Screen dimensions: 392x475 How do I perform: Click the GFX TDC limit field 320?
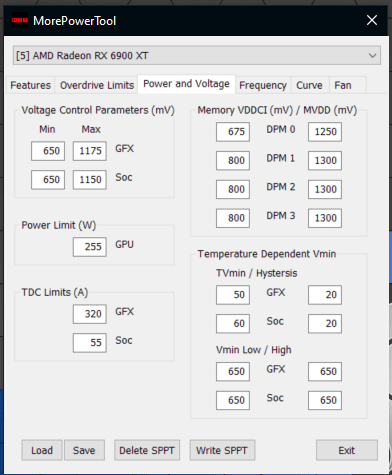pos(90,314)
